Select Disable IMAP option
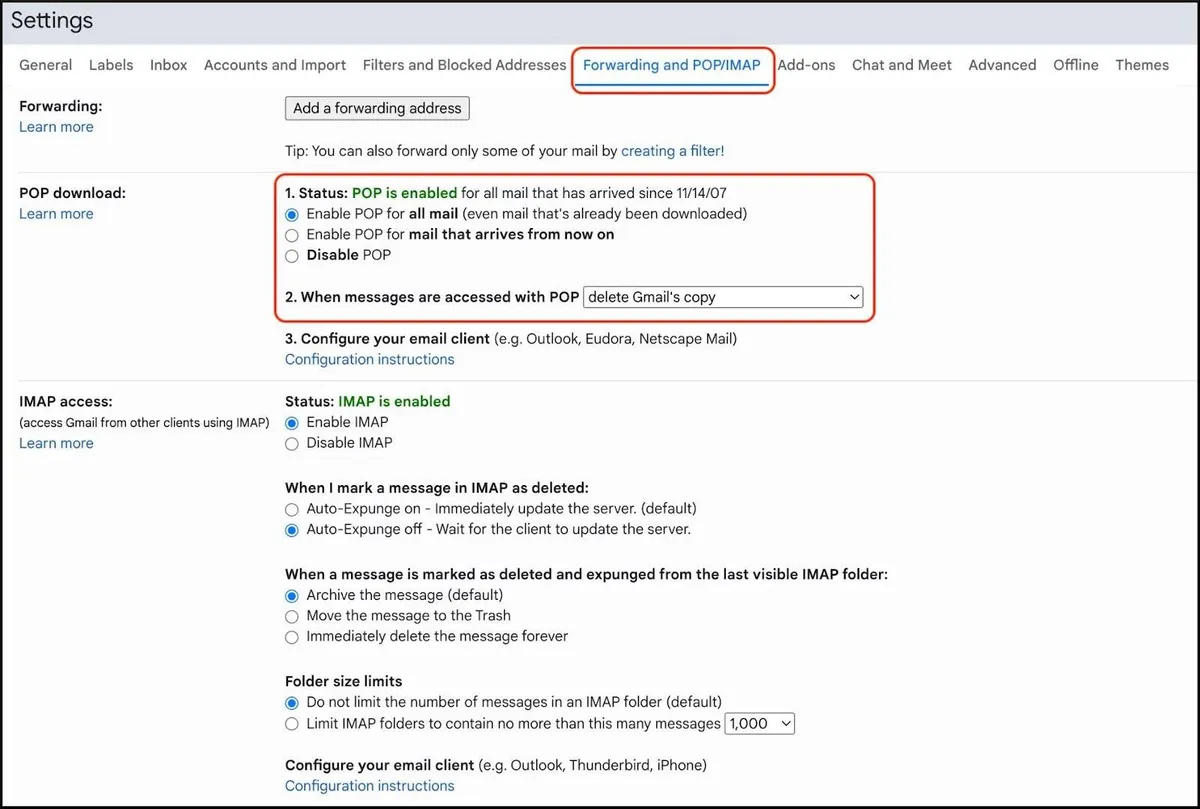This screenshot has height=809, width=1200. pos(291,443)
